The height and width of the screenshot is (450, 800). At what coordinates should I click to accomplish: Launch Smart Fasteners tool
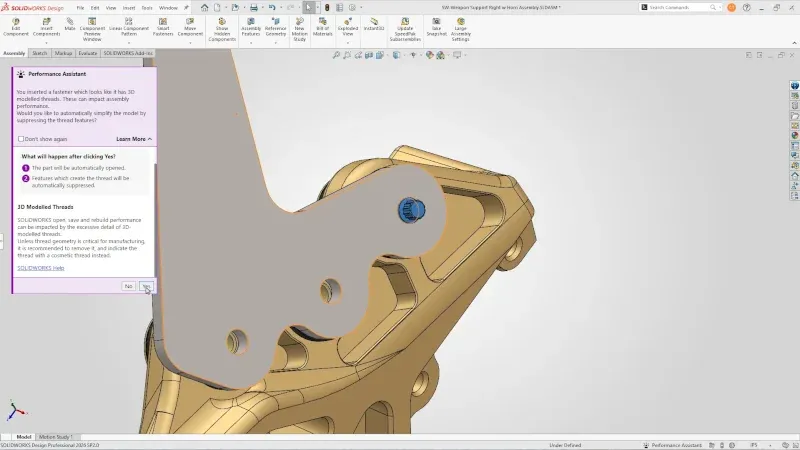pos(163,27)
